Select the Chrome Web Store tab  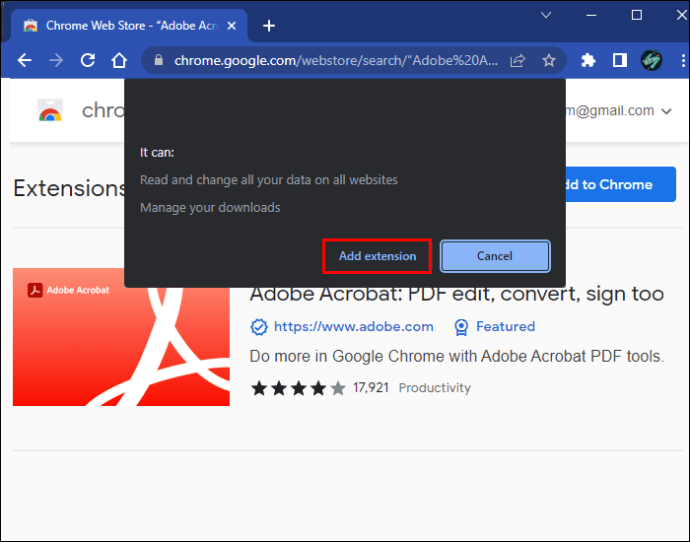coord(130,26)
